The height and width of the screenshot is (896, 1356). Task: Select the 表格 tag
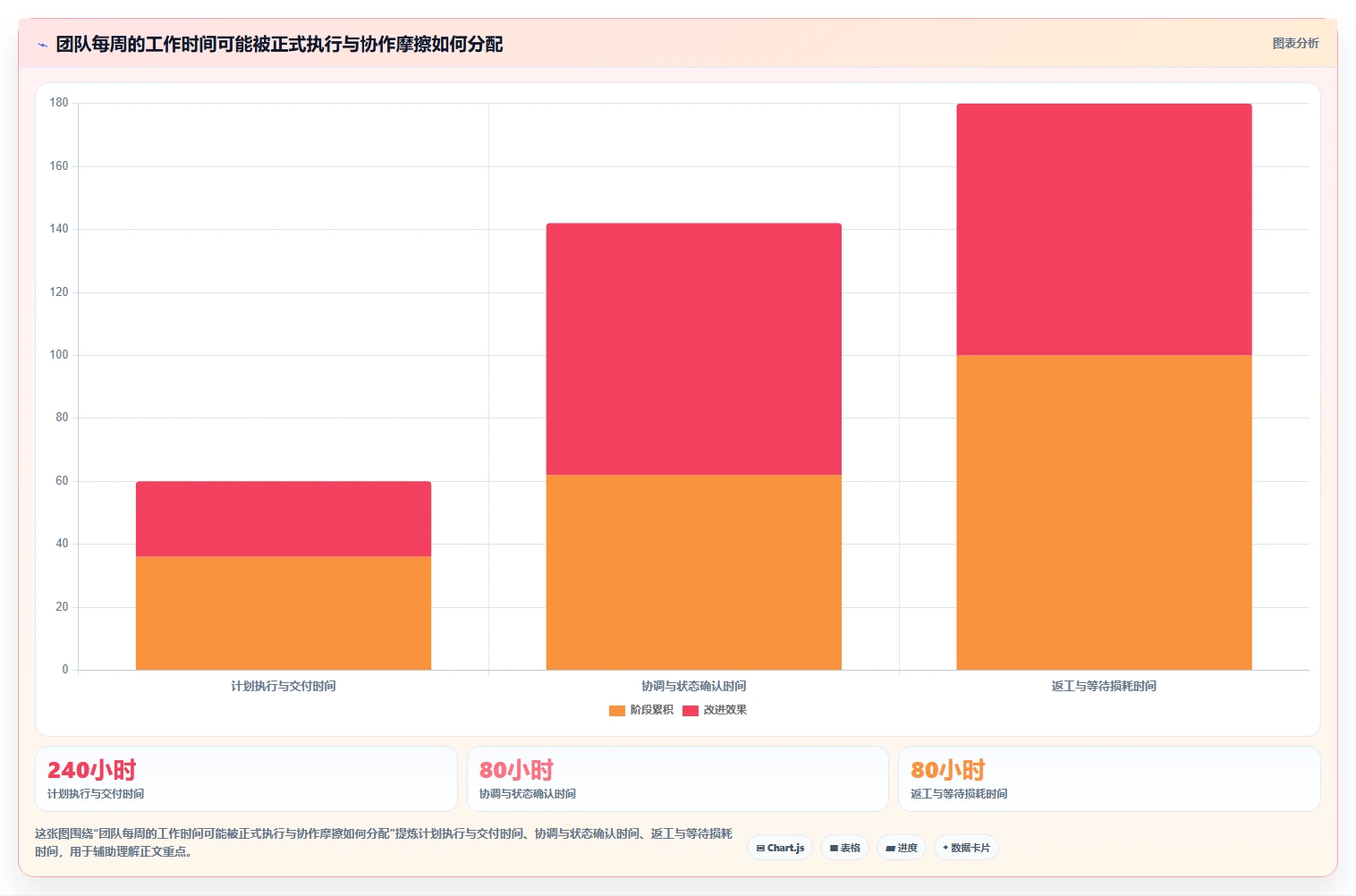[x=844, y=848]
